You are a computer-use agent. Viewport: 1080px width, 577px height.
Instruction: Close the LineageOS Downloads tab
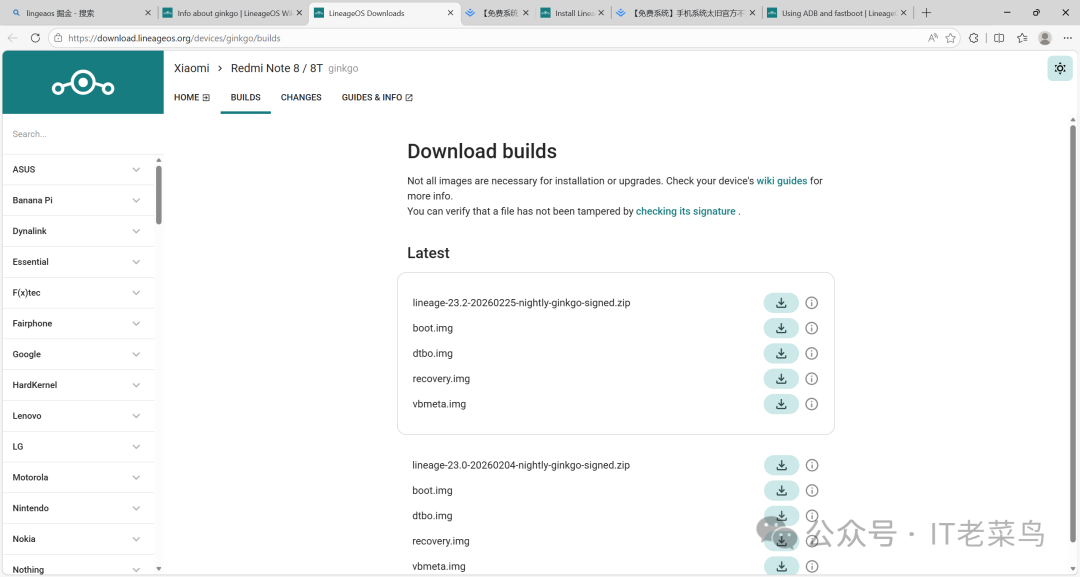click(450, 13)
